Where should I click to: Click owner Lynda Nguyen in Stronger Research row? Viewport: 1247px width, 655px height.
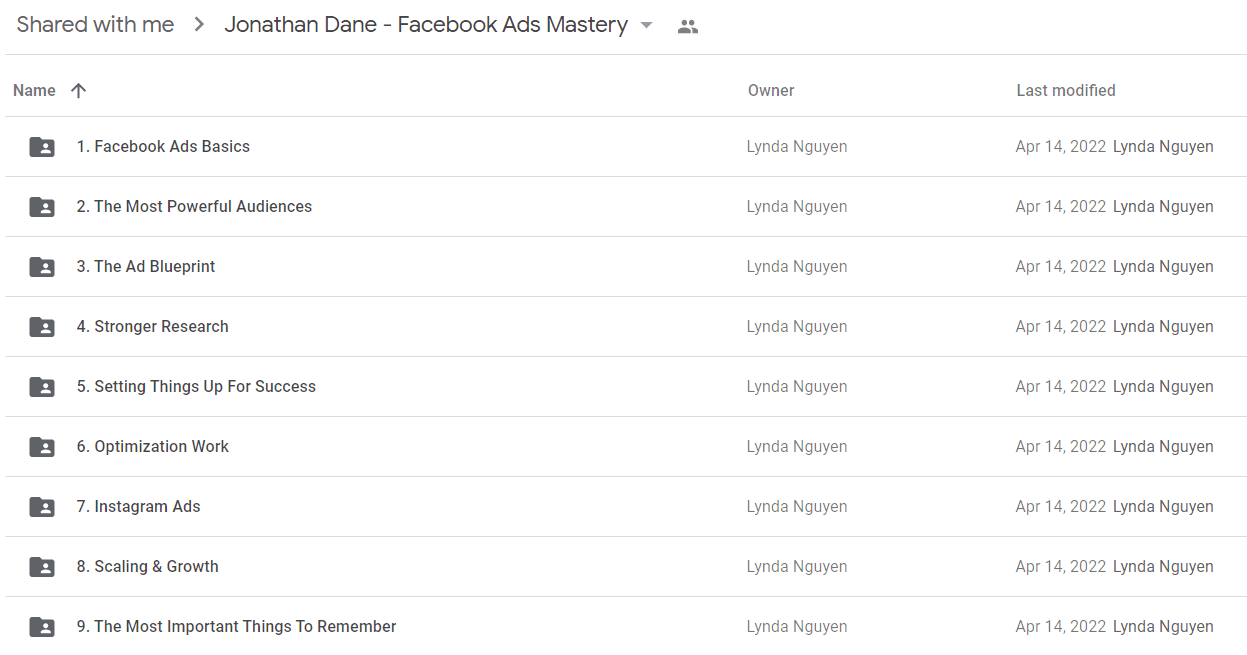tap(797, 326)
